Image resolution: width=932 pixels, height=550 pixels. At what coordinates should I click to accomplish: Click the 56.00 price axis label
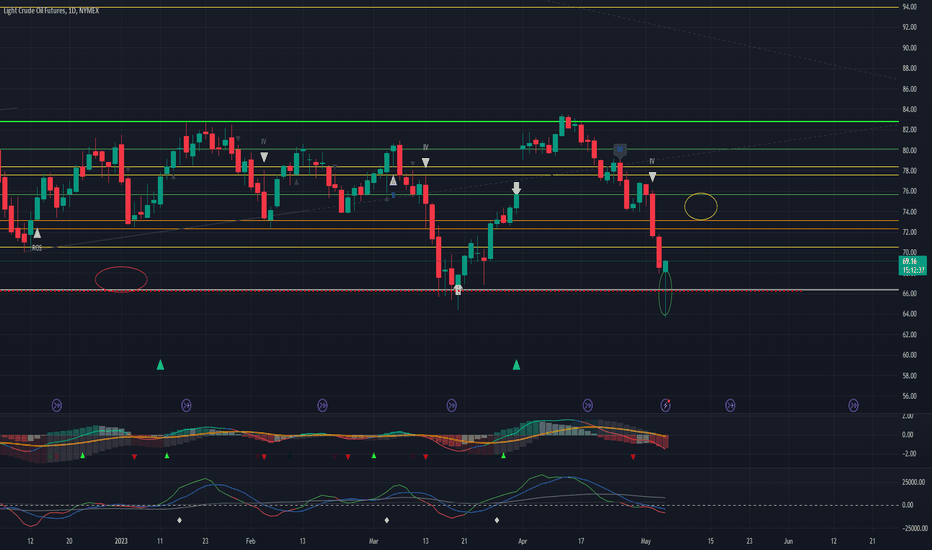point(909,396)
